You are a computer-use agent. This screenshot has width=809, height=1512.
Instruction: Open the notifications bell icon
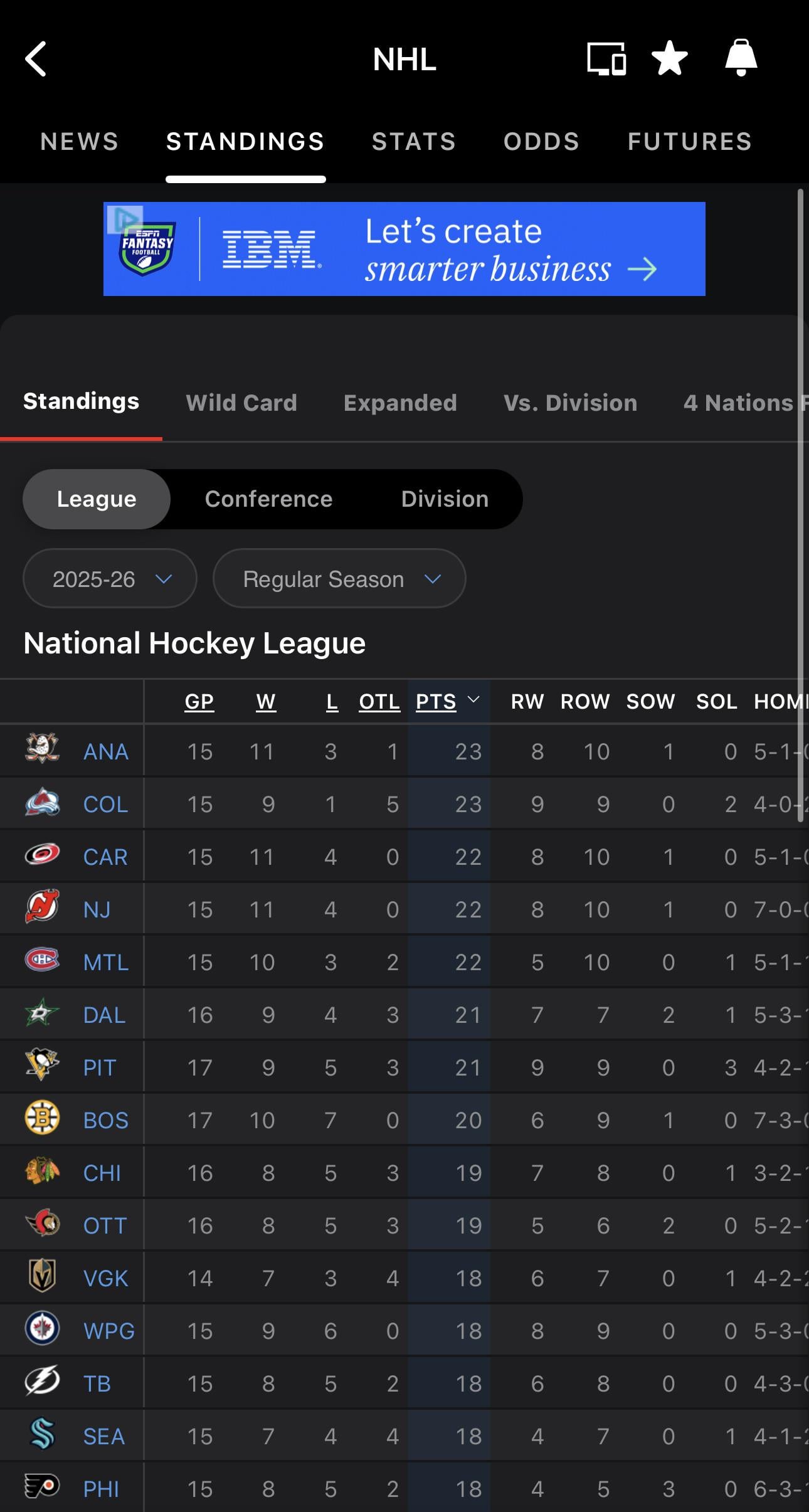click(x=741, y=58)
